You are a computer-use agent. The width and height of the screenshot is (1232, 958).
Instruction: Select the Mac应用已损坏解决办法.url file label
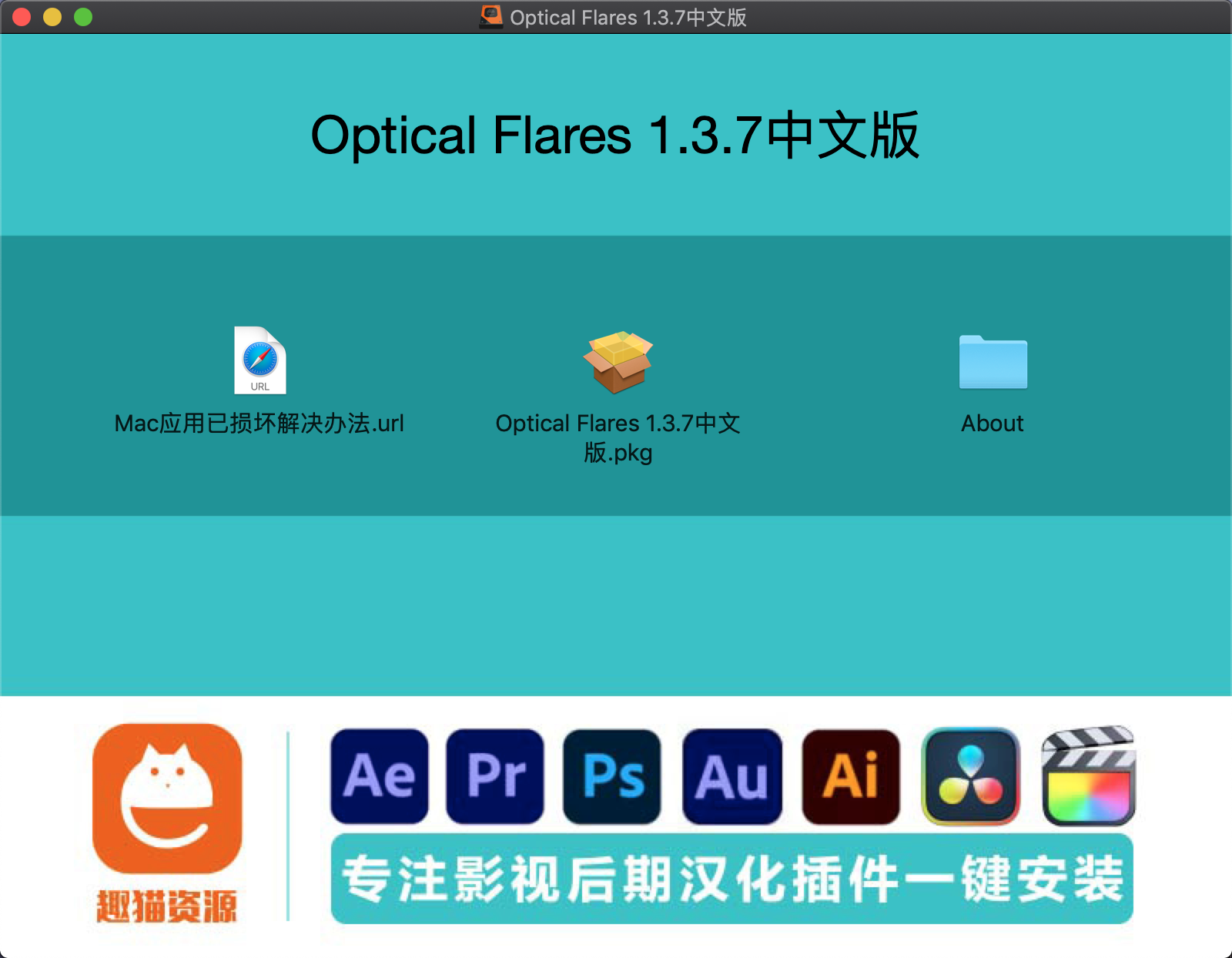click(259, 424)
